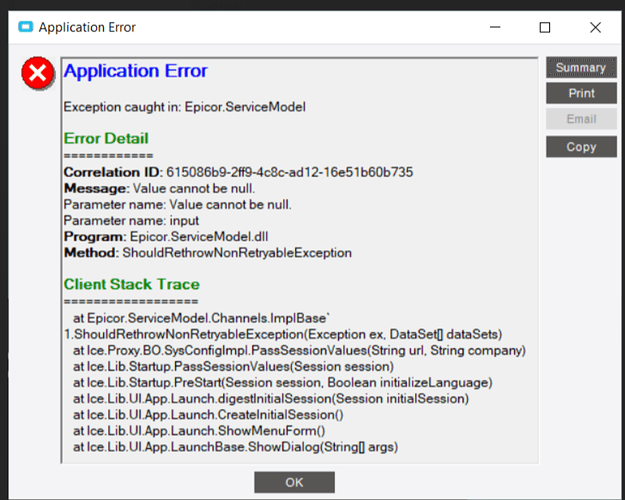Select the Exception caught in Epicor.ServiceModel line
This screenshot has height=500, width=625.
[185, 107]
